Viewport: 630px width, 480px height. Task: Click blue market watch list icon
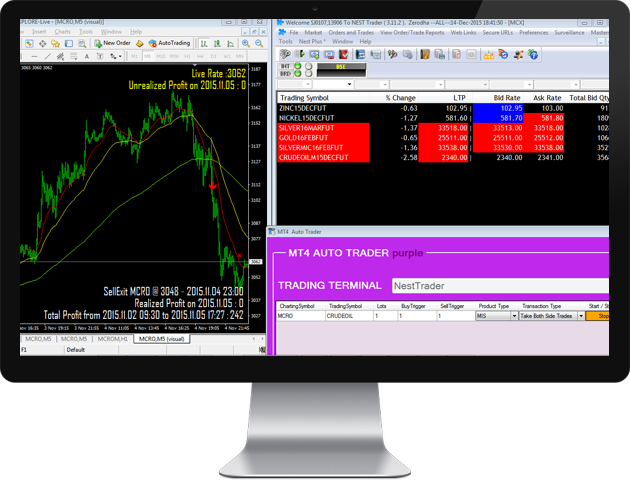[360, 54]
